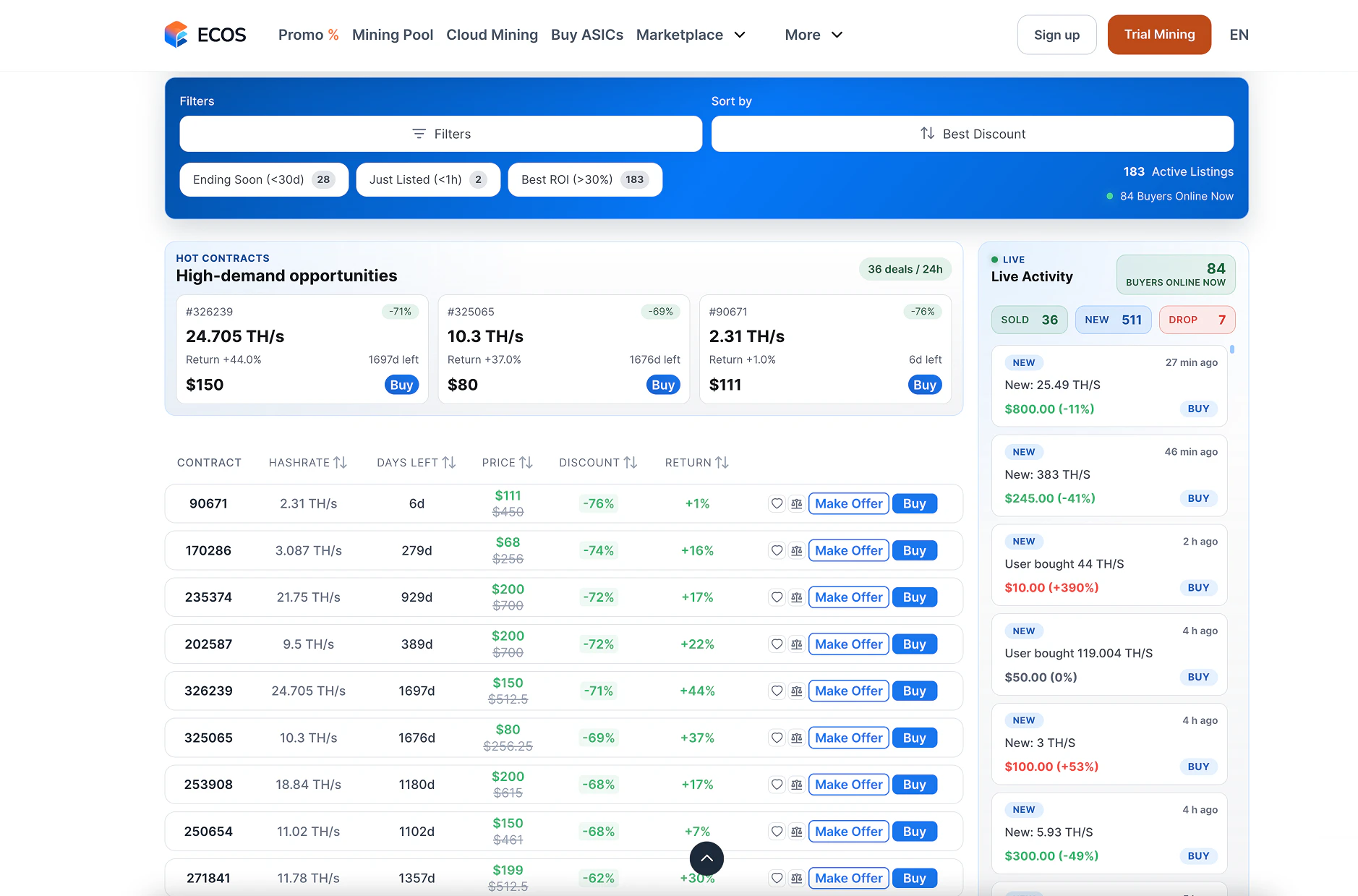Favorite contract 326239 with heart icon
1358x896 pixels.
(x=777, y=691)
